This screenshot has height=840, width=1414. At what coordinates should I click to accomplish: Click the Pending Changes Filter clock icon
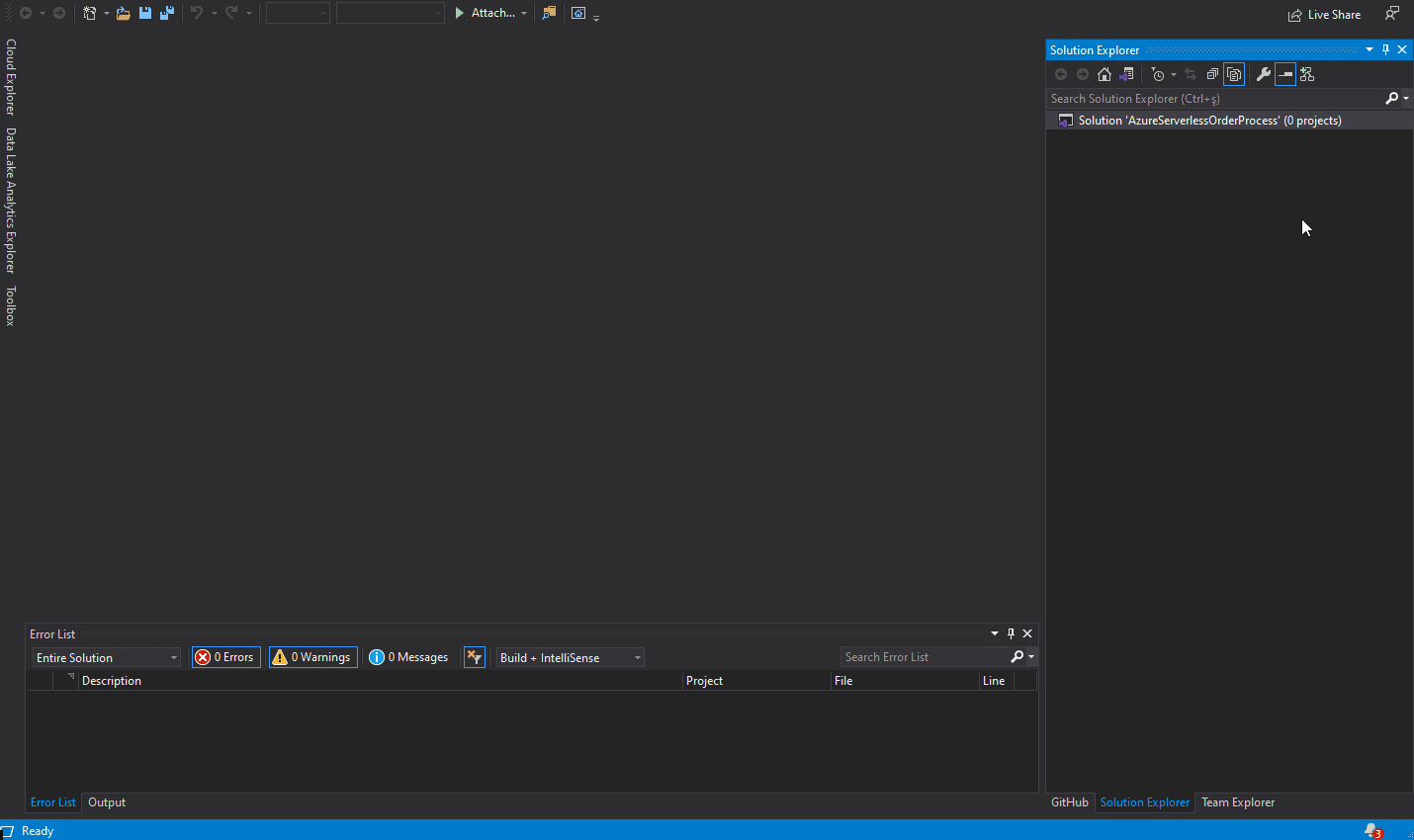pos(1158,74)
